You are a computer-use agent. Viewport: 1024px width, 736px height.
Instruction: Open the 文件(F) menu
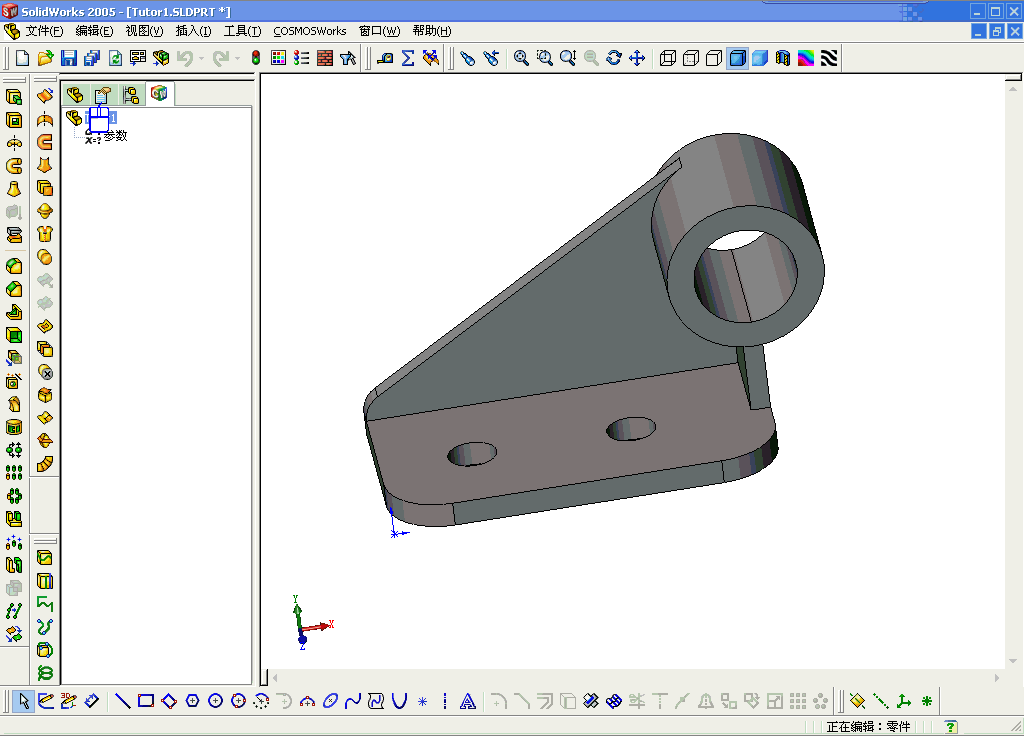(x=44, y=31)
